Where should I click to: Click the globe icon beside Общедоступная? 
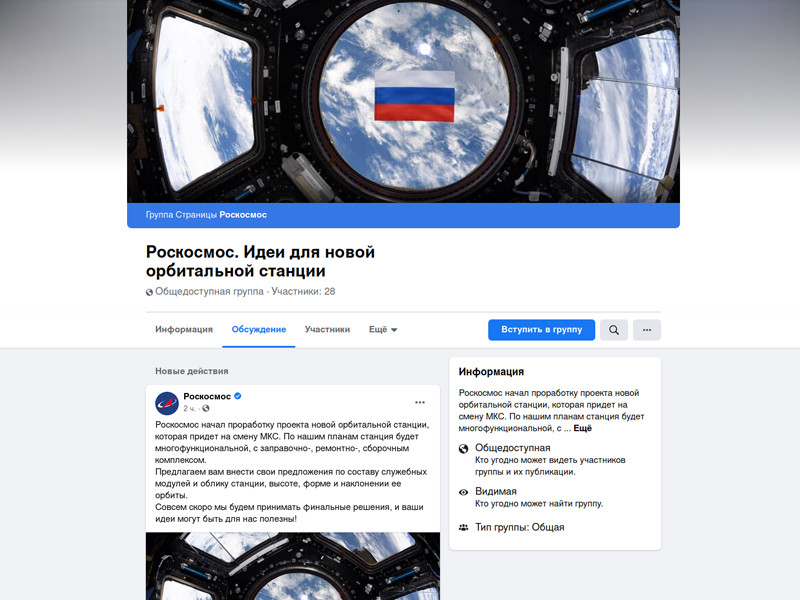point(463,448)
